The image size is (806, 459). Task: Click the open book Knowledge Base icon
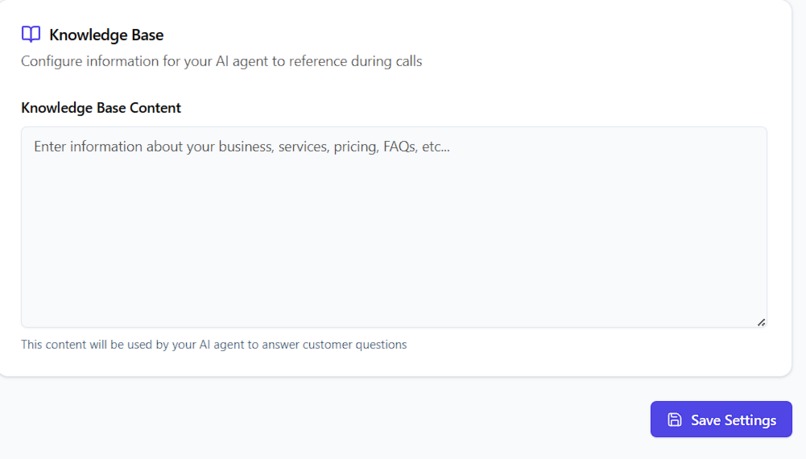pos(31,35)
